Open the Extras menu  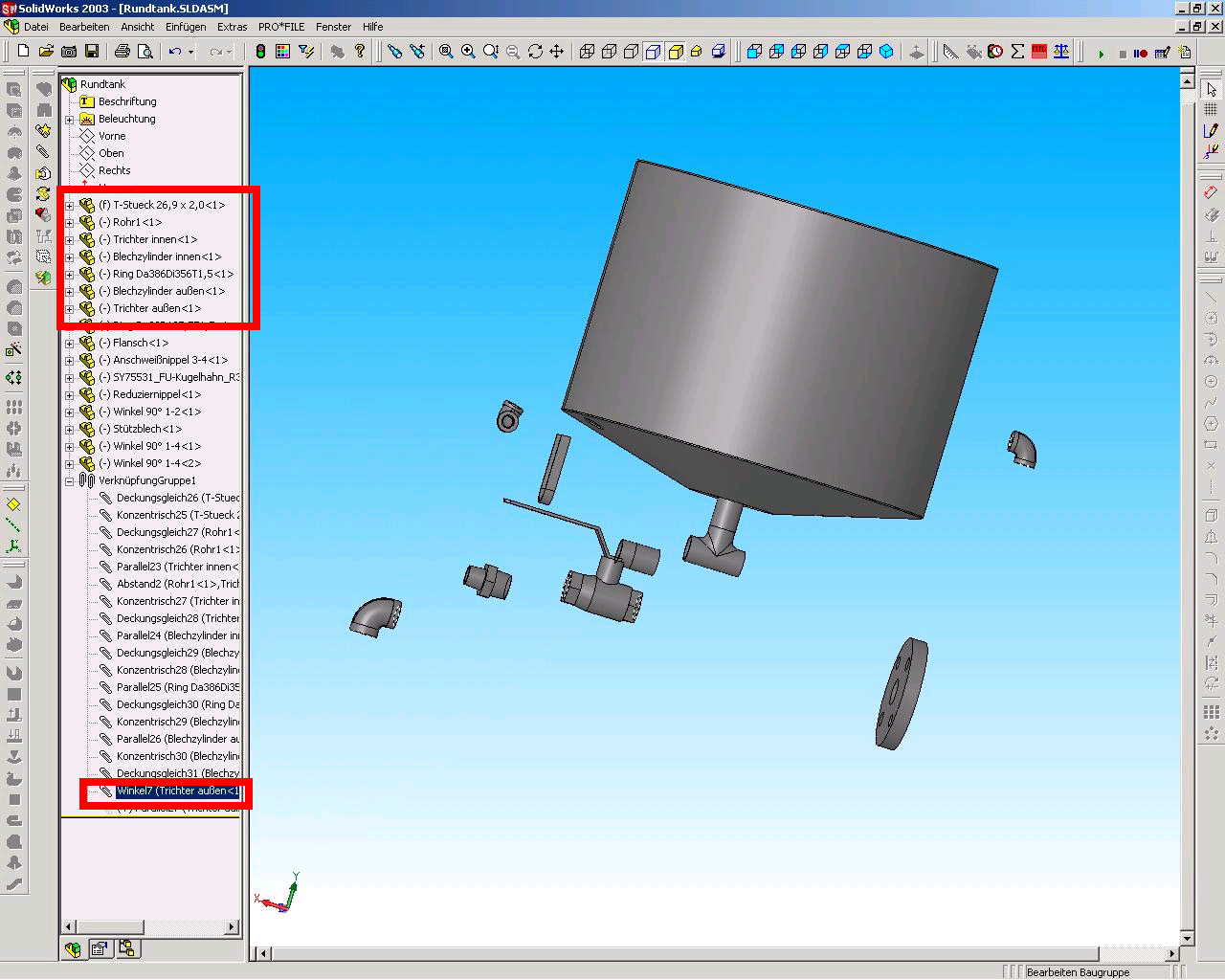[232, 27]
